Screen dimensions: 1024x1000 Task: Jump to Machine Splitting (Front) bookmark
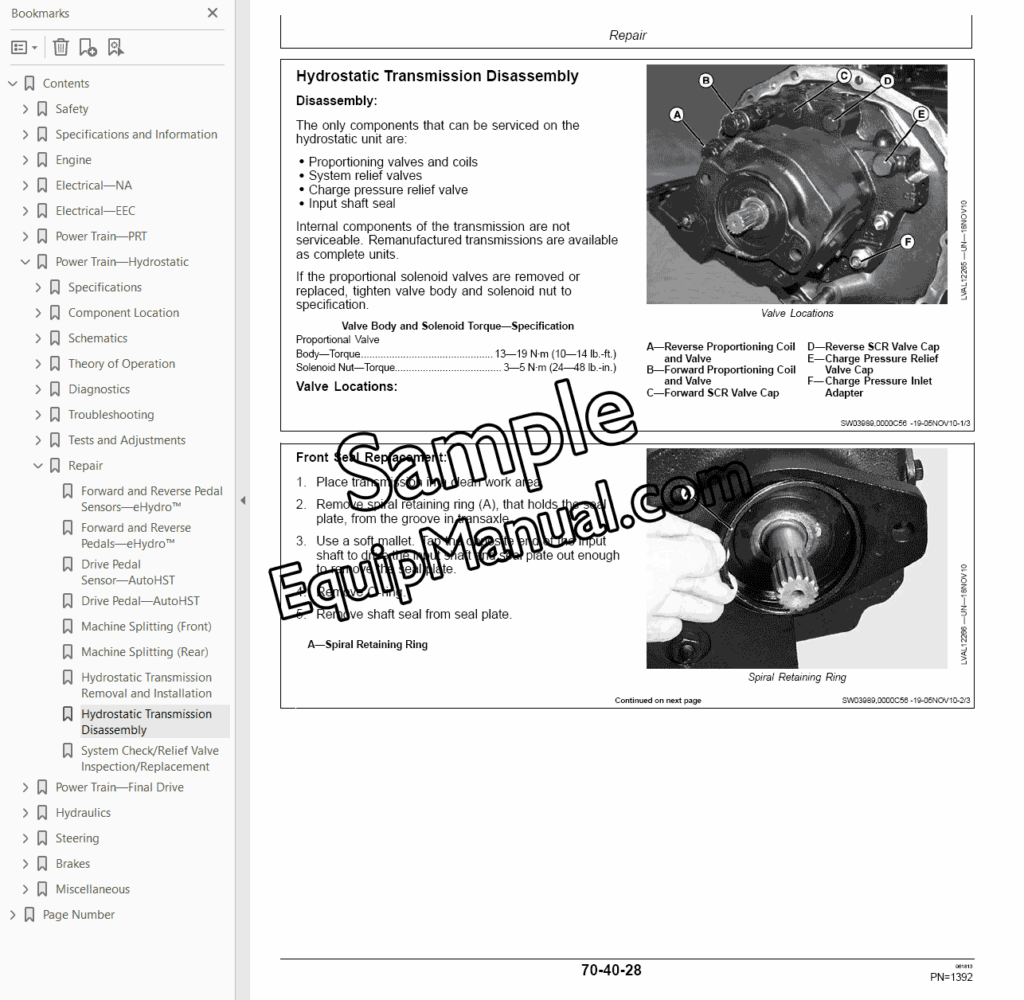[146, 626]
